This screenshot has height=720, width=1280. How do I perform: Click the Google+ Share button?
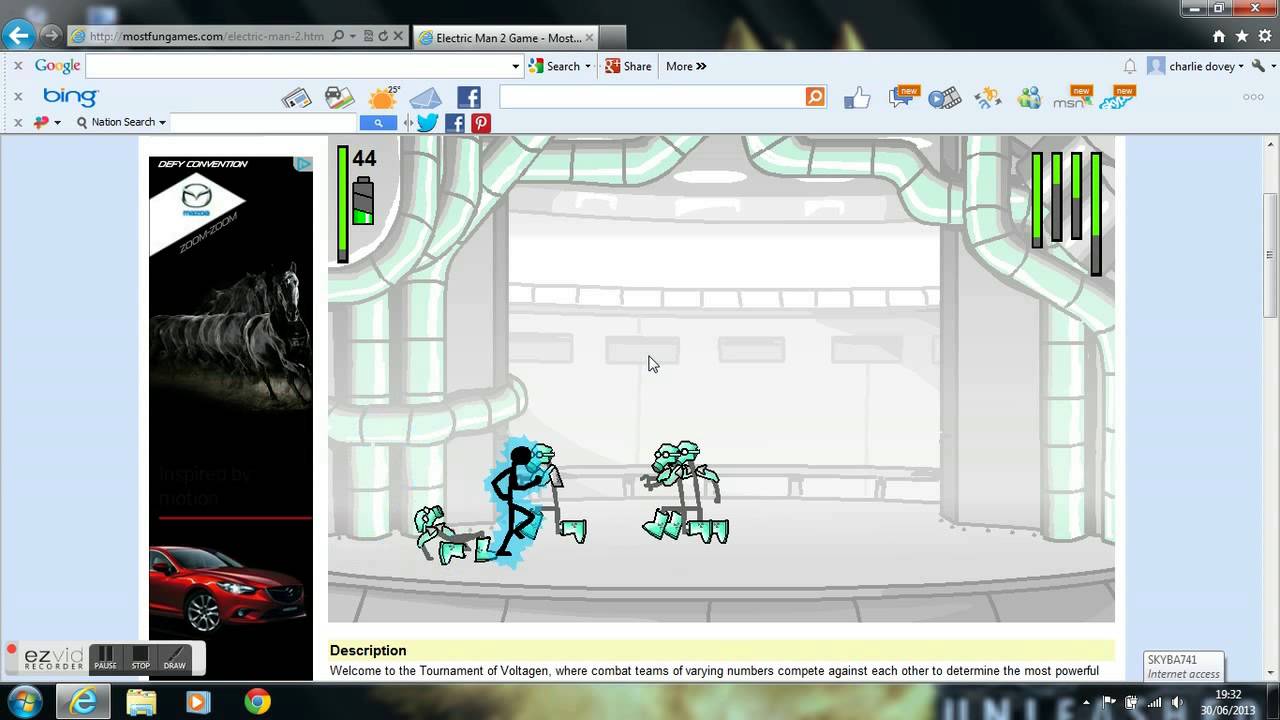click(628, 66)
